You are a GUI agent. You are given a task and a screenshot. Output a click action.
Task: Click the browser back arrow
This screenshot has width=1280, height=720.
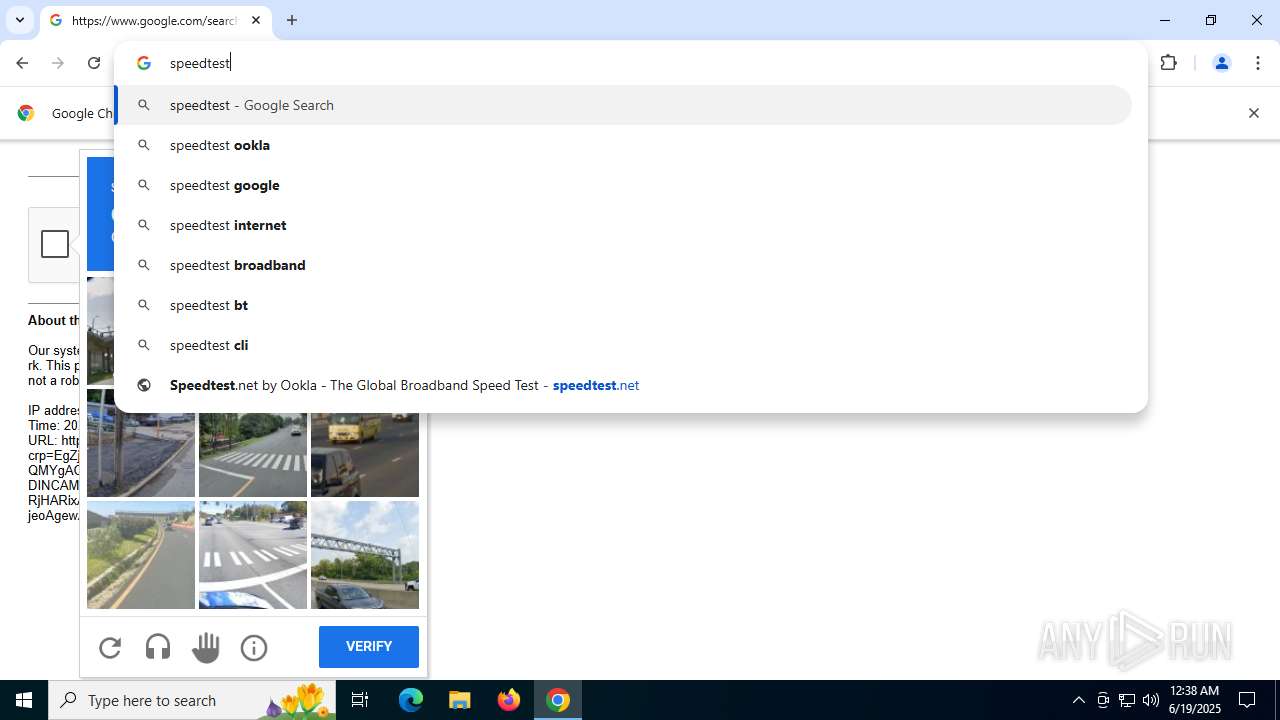click(x=22, y=63)
